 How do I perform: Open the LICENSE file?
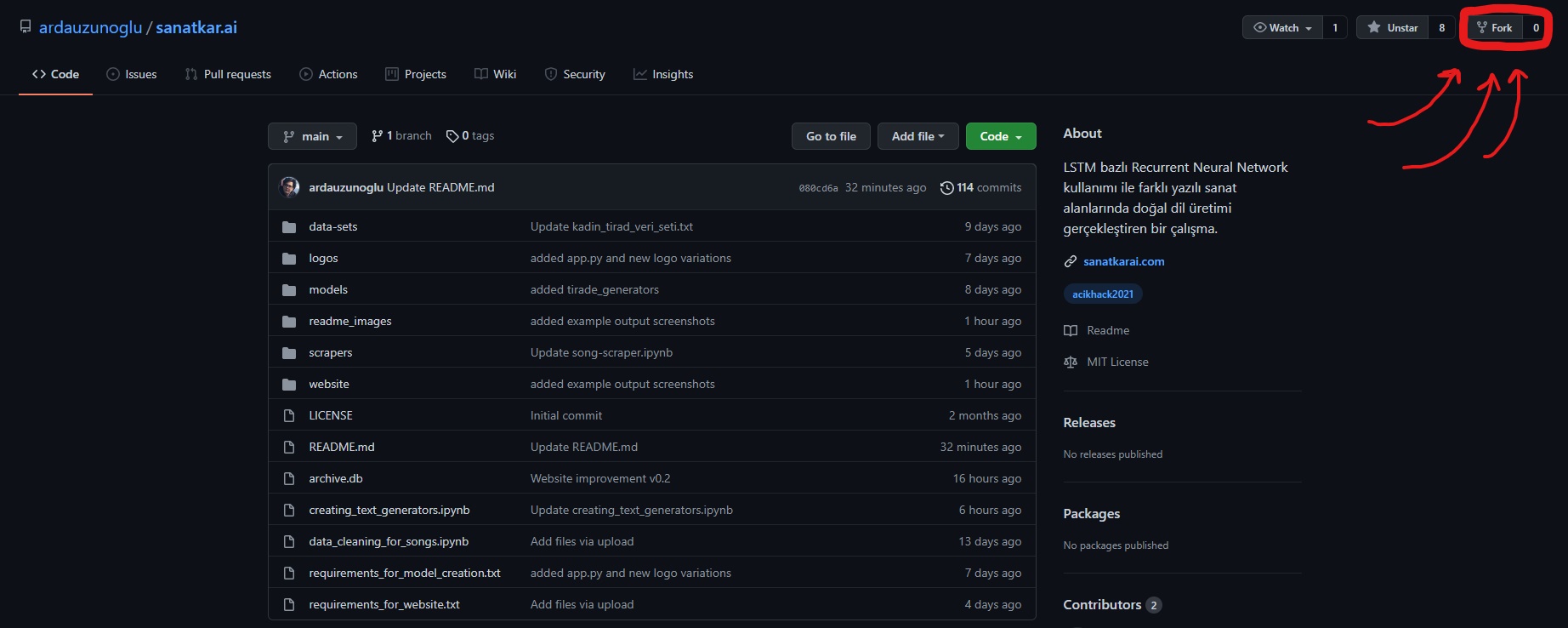click(x=331, y=415)
